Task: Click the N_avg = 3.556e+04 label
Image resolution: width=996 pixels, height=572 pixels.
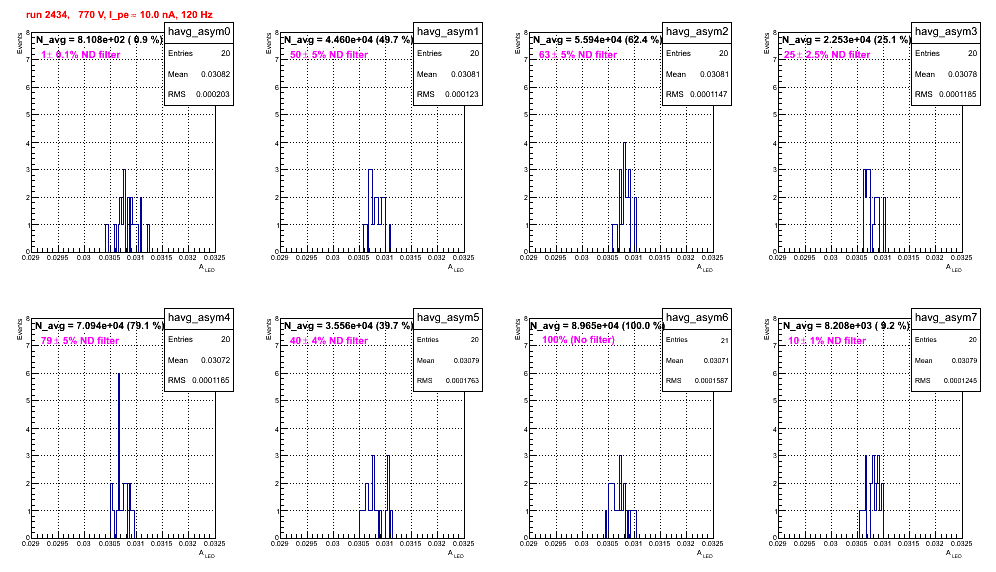Action: point(348,326)
